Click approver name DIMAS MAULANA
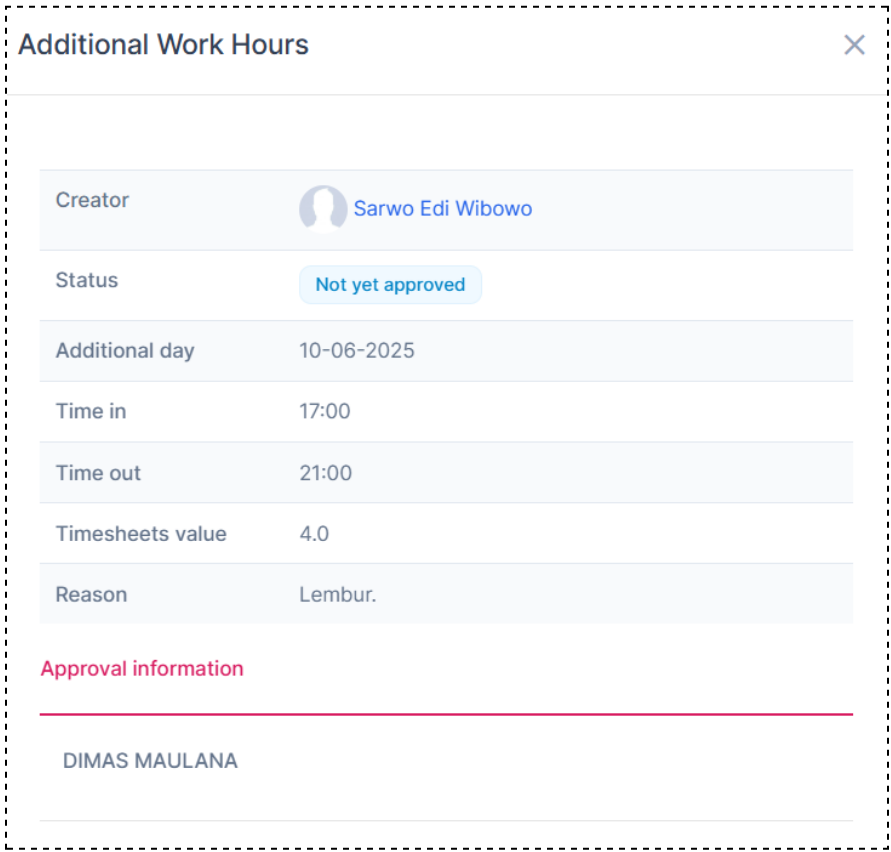Viewport: 891px width, 852px height. click(150, 761)
